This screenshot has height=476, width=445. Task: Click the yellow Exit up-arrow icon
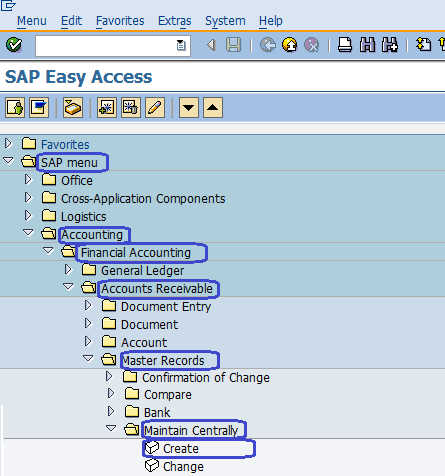(x=290, y=45)
